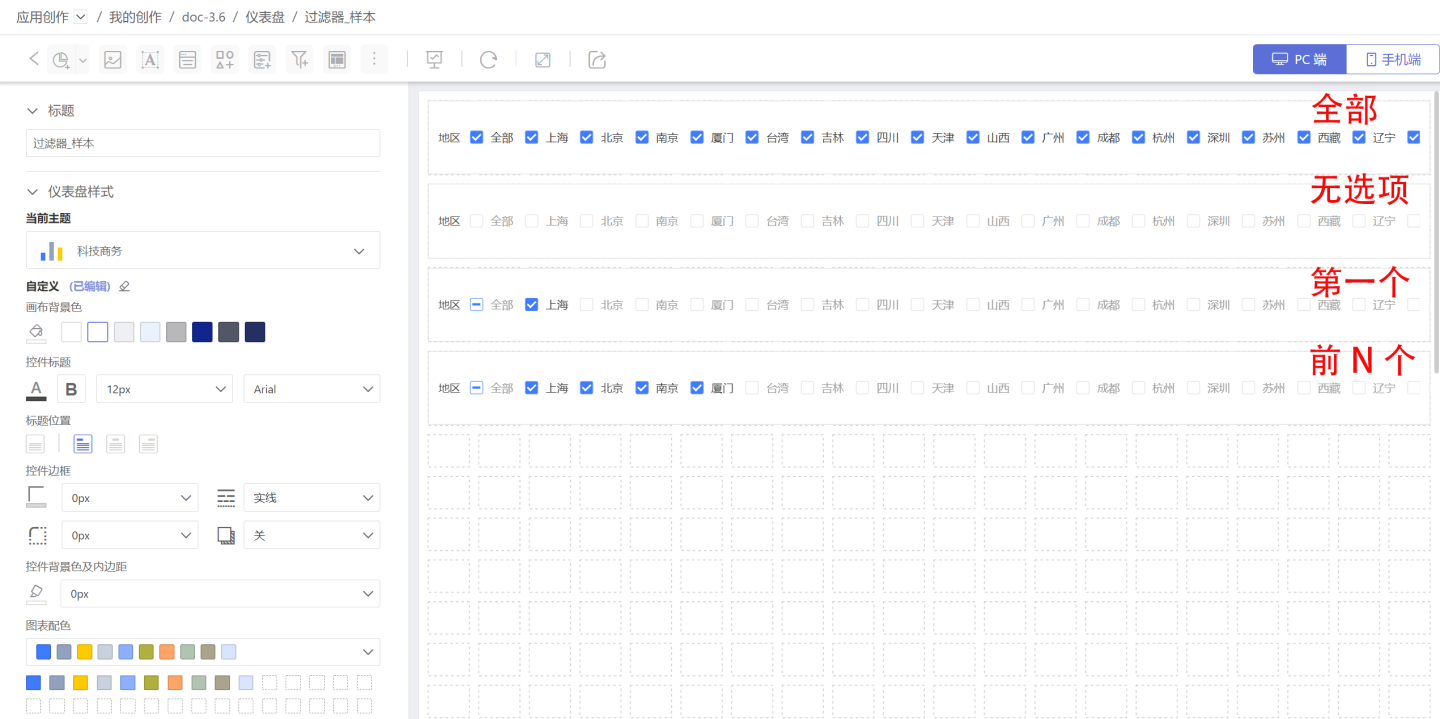Uncheck 全部 in the first filter row

pos(477,137)
